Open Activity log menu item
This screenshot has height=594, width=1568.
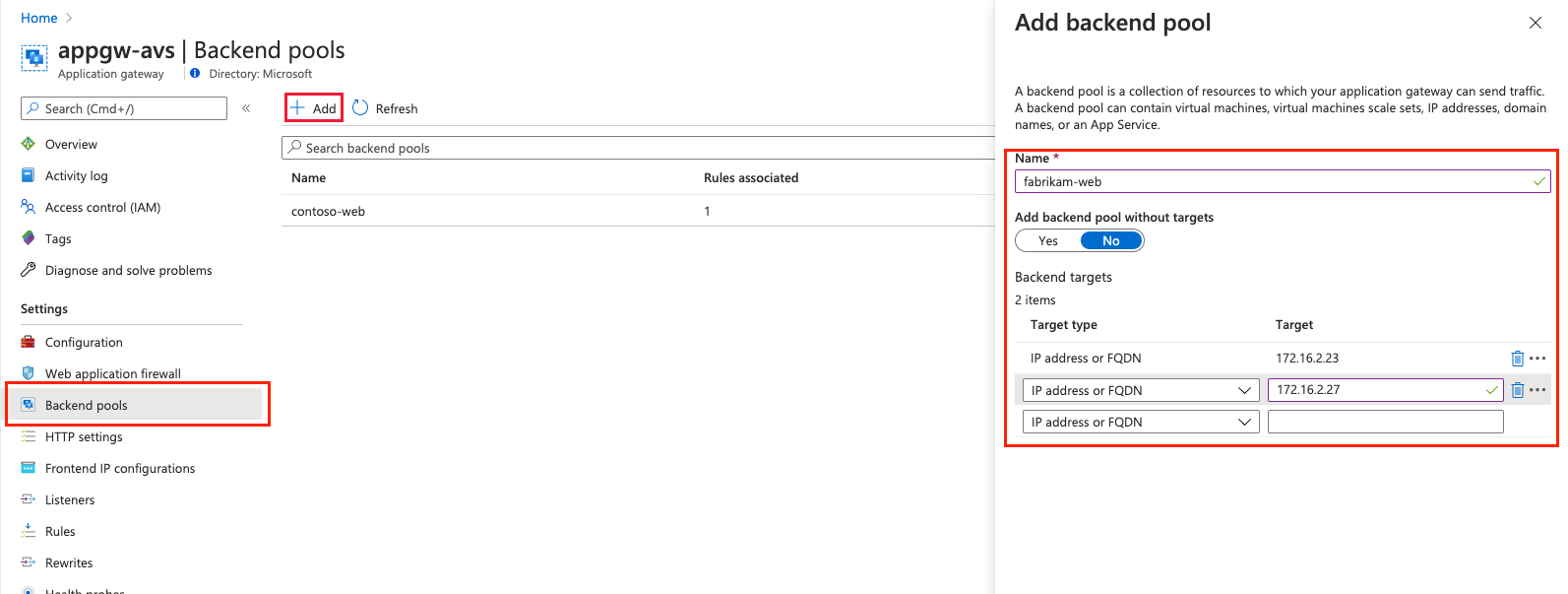77,175
